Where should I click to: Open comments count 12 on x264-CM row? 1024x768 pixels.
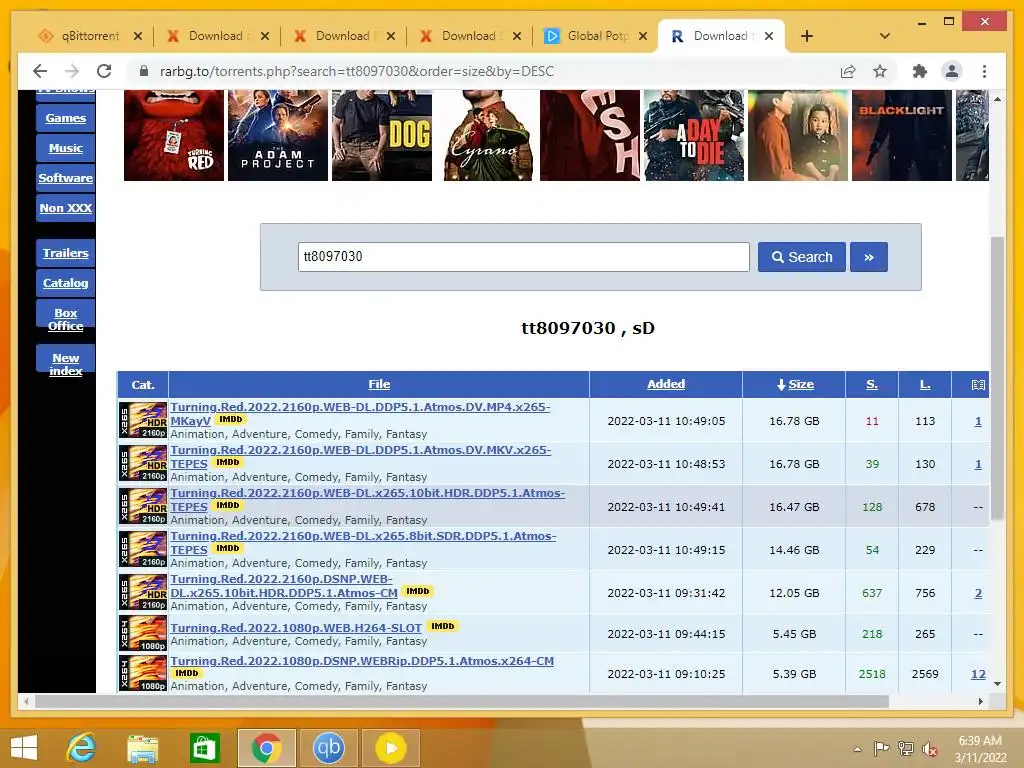978,674
